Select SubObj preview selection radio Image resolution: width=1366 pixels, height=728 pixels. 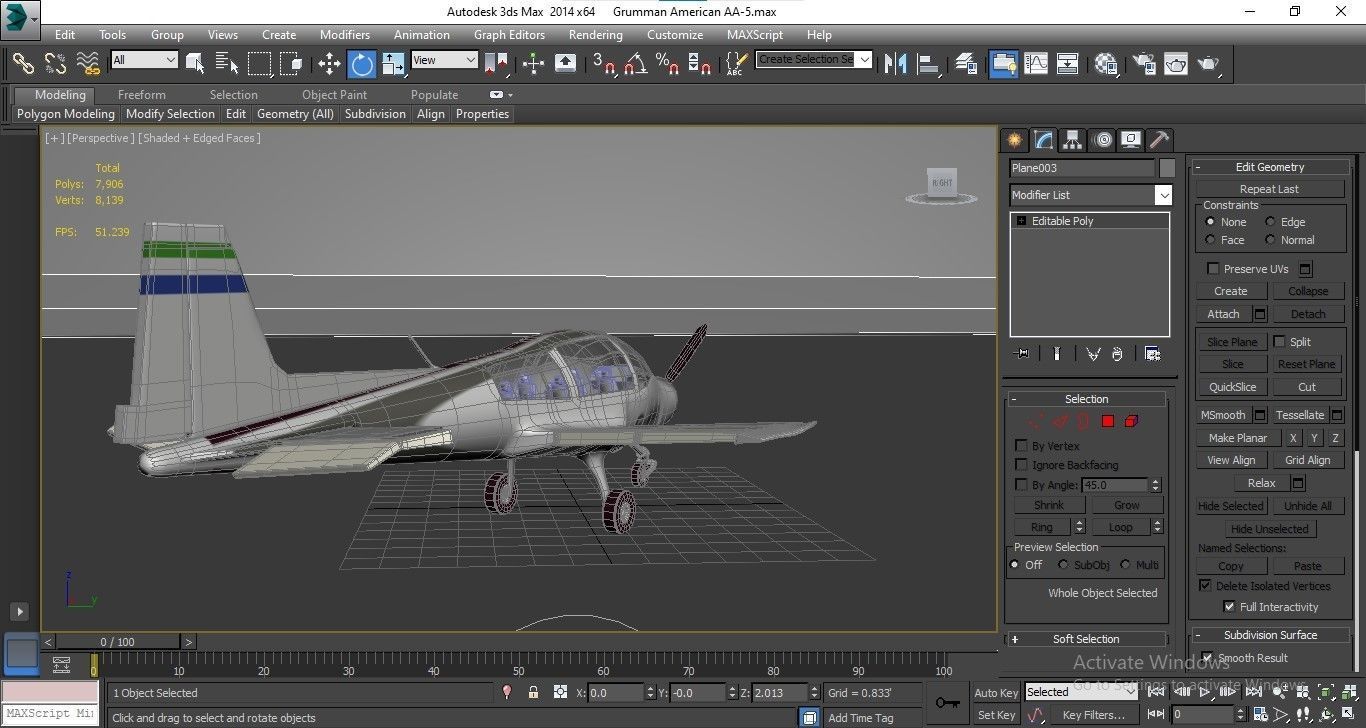(x=1063, y=565)
